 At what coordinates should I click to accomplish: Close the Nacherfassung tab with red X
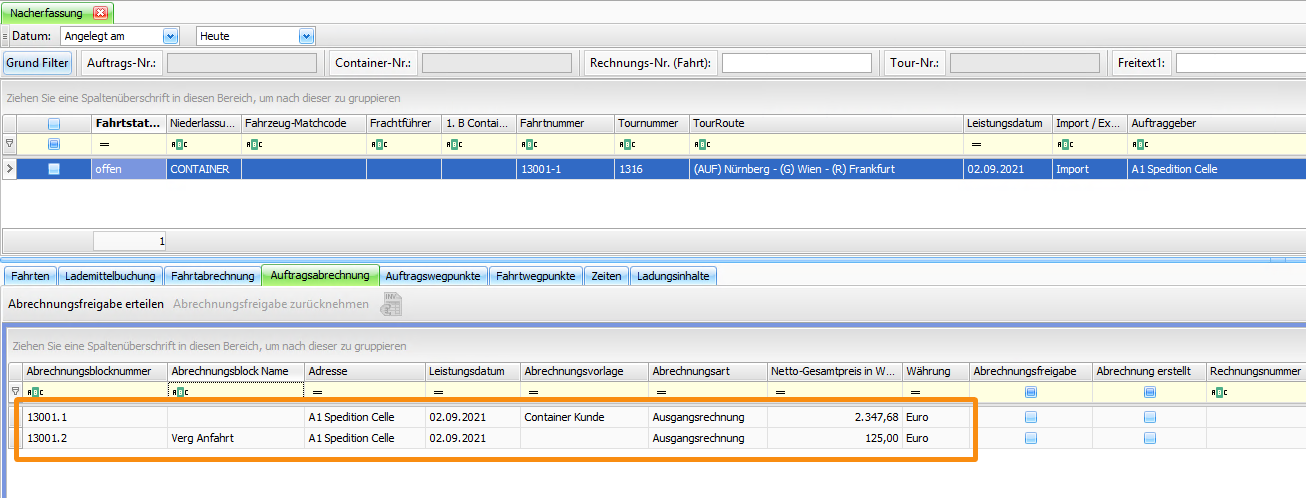click(101, 13)
